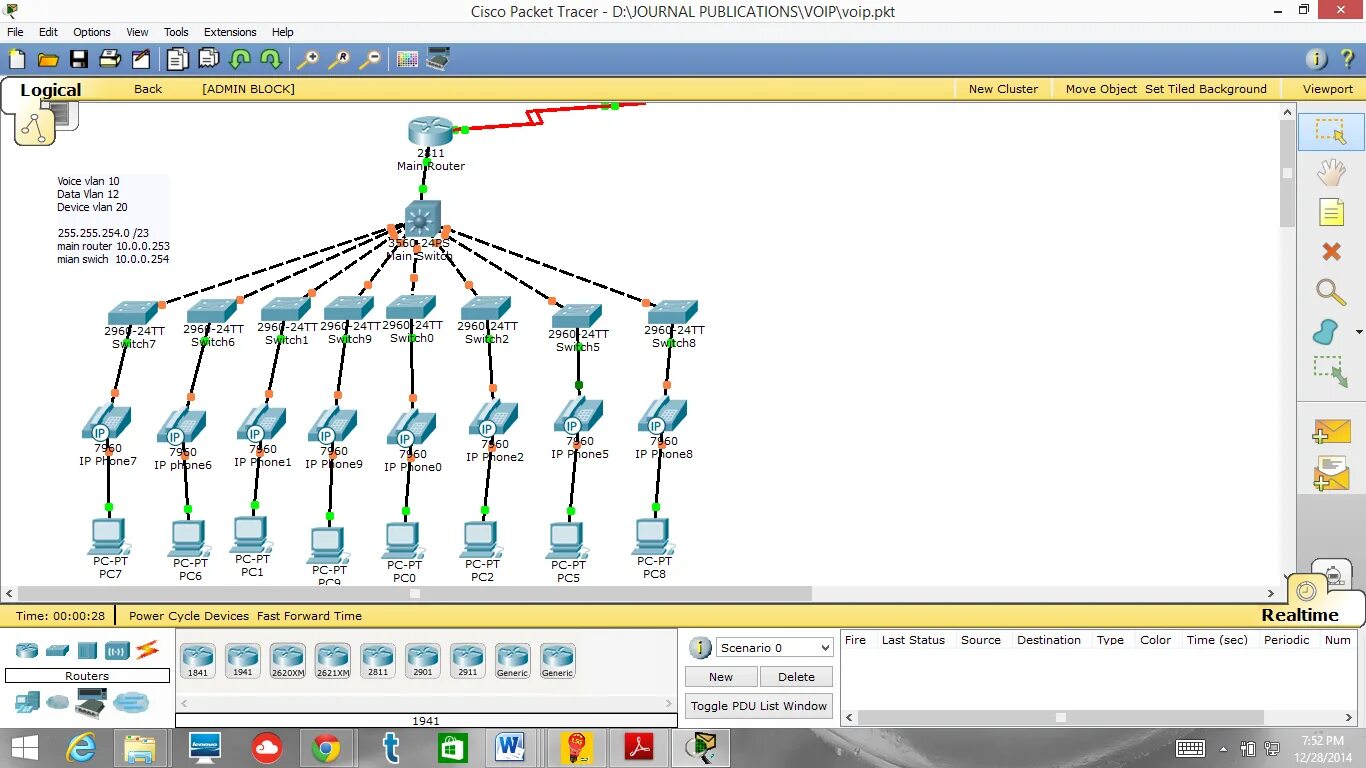1366x768 pixels.
Task: Open the Extensions menu
Action: coord(230,32)
